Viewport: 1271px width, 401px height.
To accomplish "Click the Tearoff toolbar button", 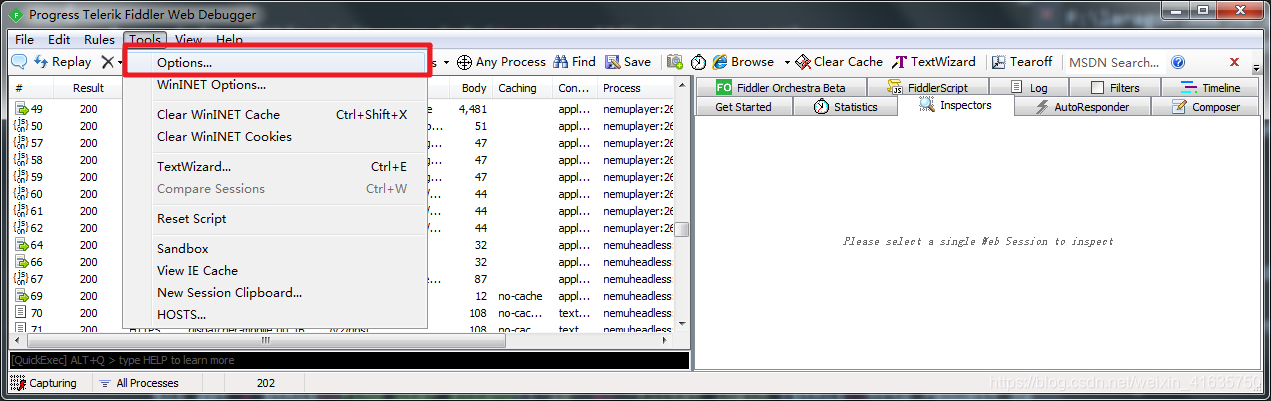I will tap(1021, 62).
